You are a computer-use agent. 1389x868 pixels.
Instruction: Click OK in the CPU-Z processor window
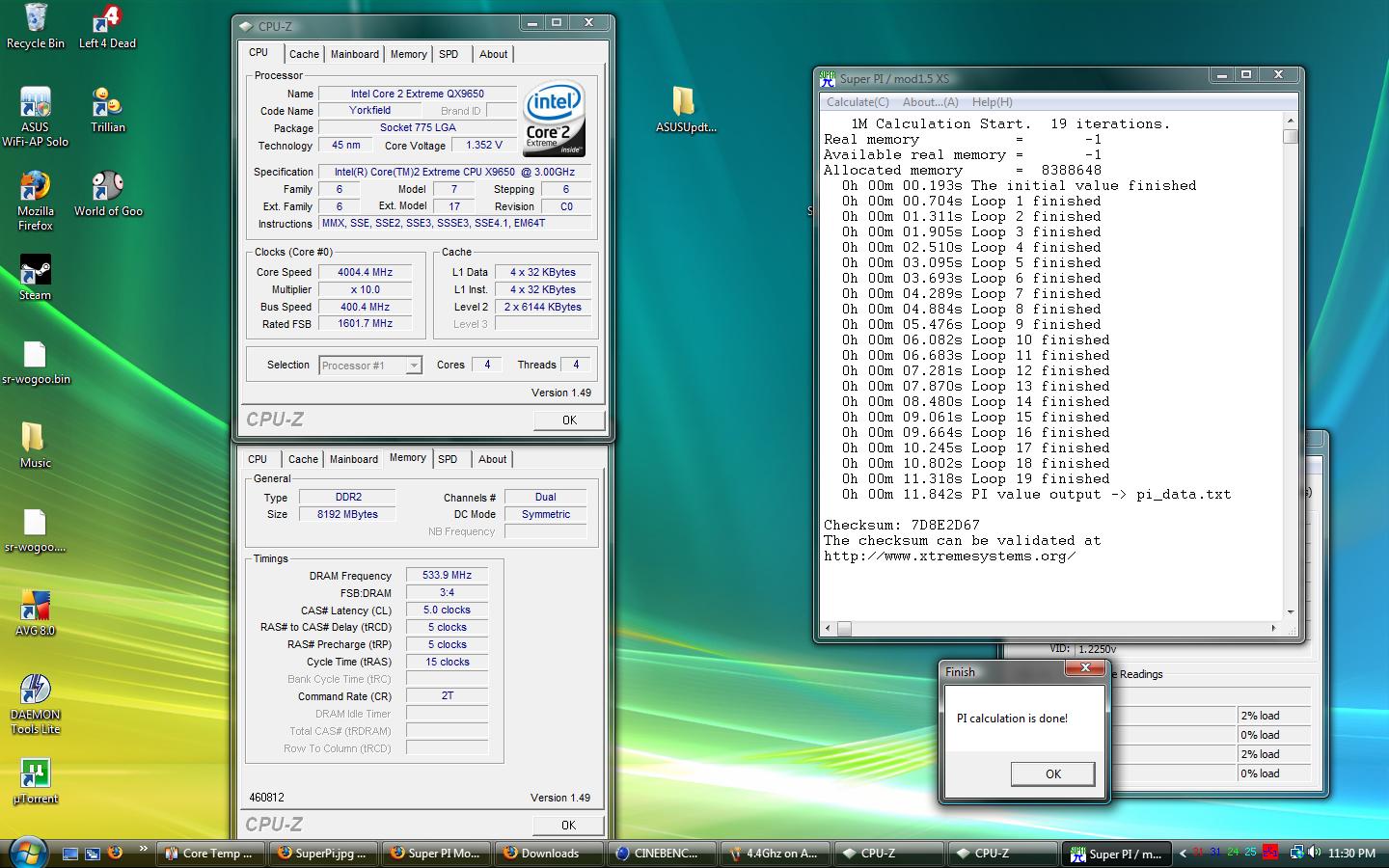(569, 420)
